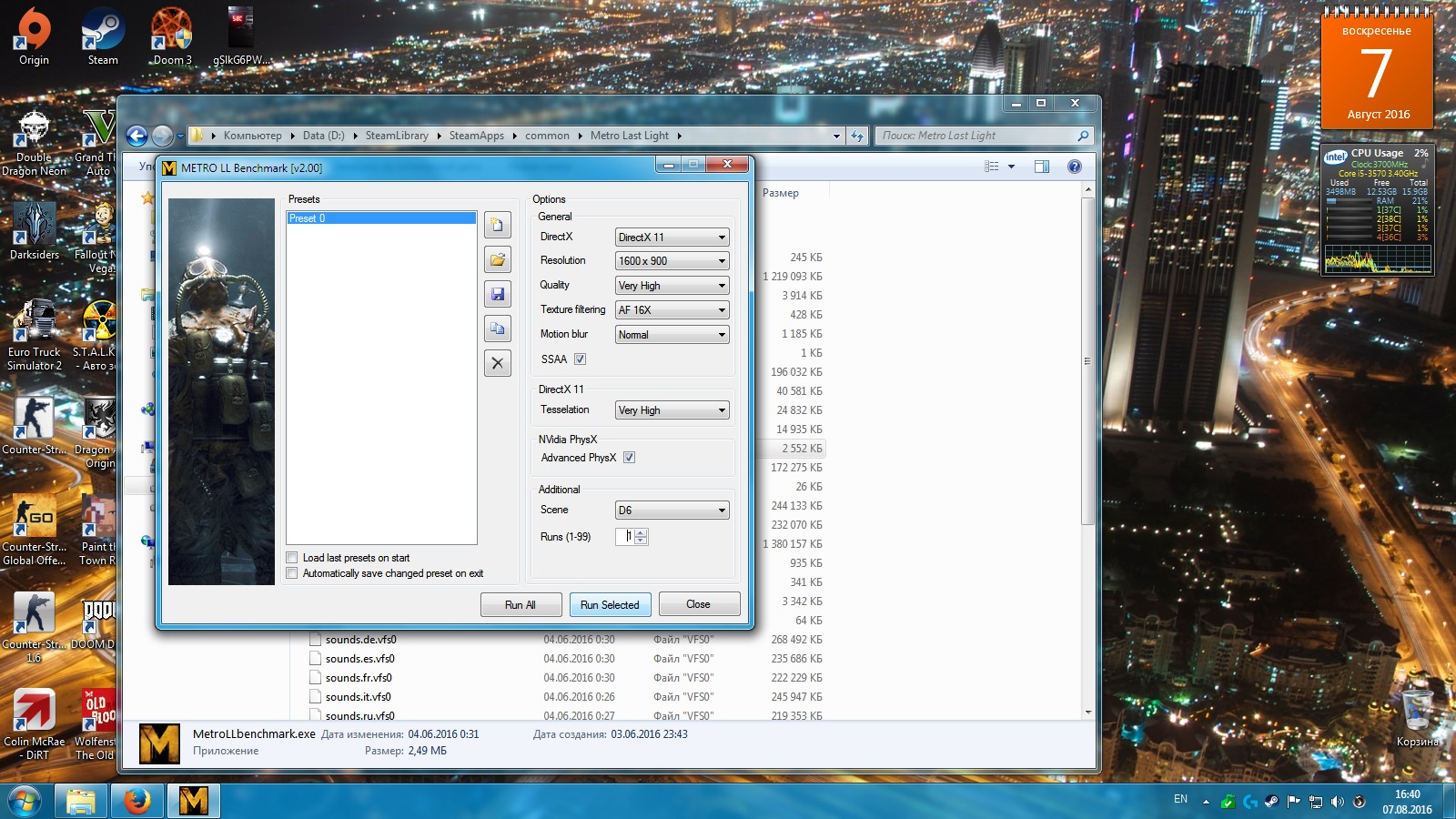Open the Texture filtering dropdown
The height and width of the screenshot is (819, 1456).
[x=672, y=310]
